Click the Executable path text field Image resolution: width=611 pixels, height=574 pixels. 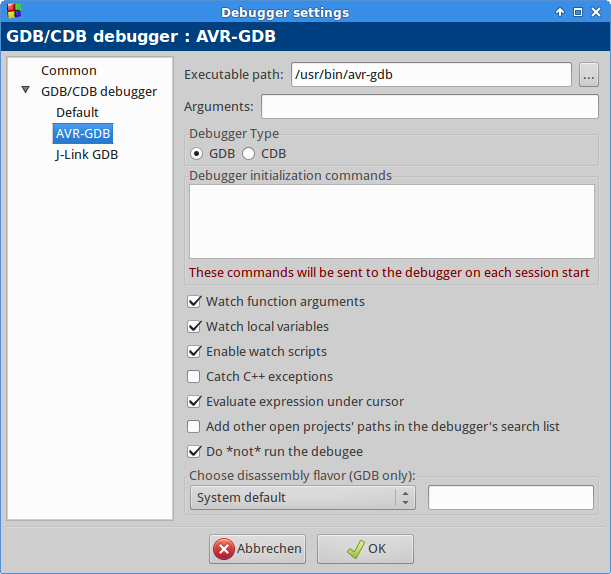pyautogui.click(x=431, y=74)
